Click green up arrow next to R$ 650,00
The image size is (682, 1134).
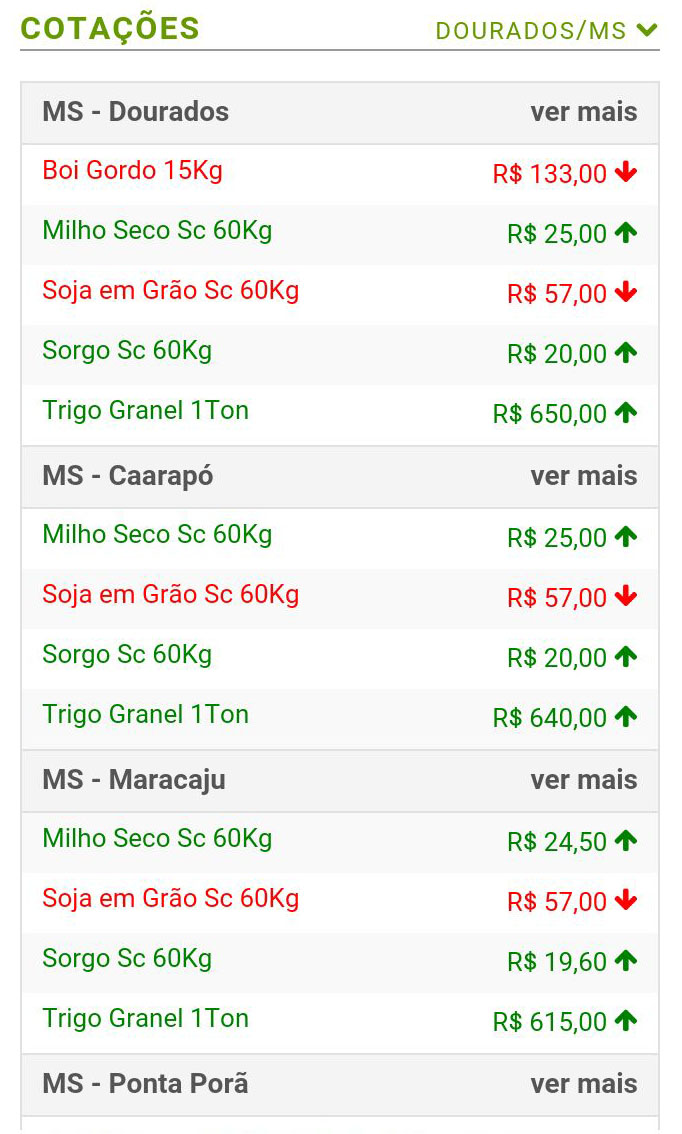pyautogui.click(x=626, y=412)
